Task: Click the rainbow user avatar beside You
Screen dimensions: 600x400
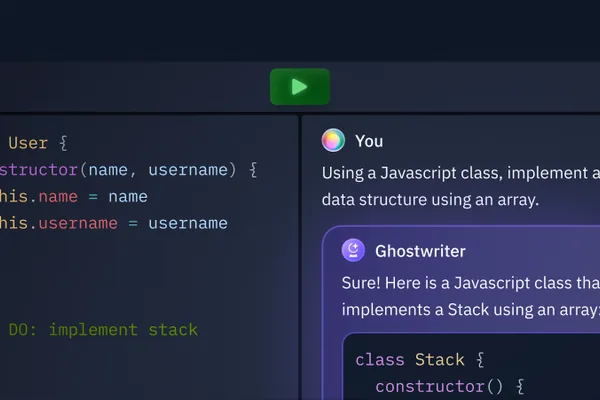Action: 333,140
